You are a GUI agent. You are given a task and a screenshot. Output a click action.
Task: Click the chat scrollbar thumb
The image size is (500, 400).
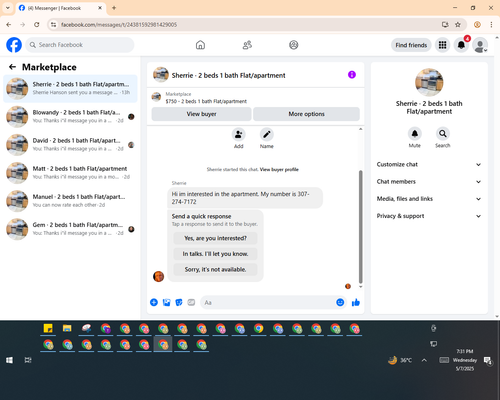[x=360, y=227]
